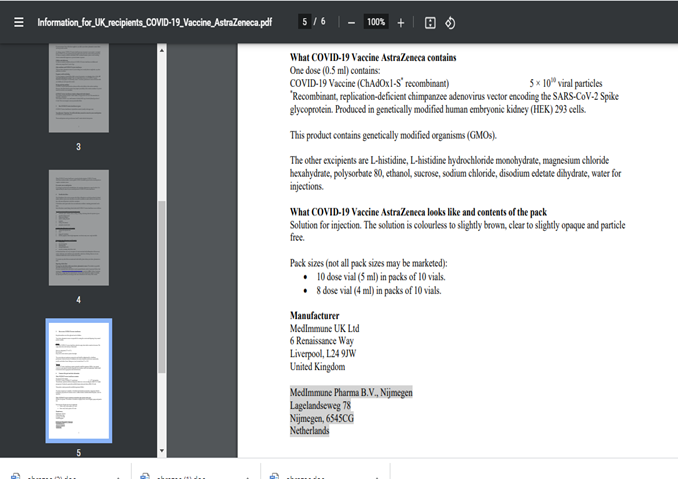Click '8 dose vial (4 ml)' bullet
The image size is (678, 479).
pos(379,291)
